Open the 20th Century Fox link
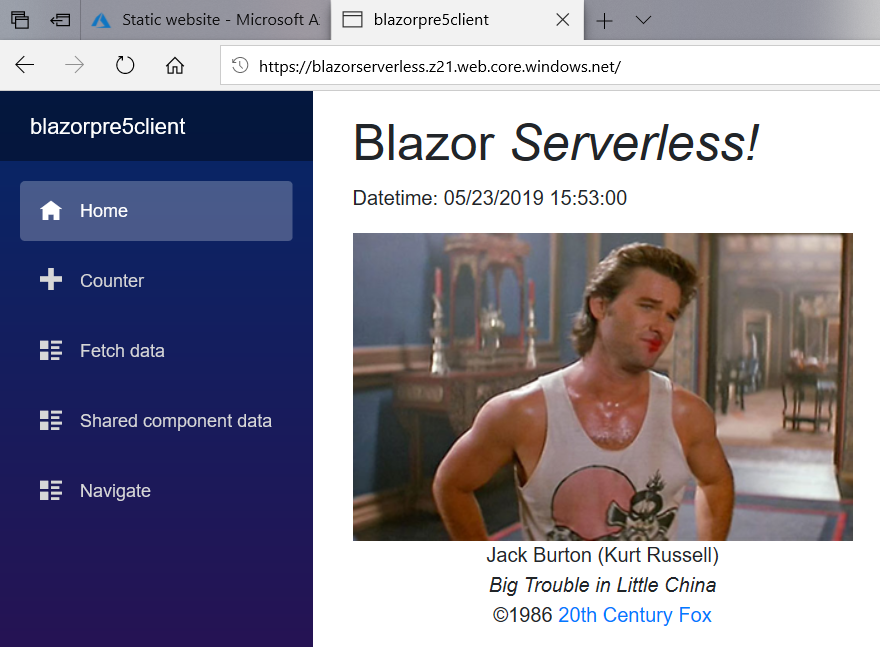 [635, 616]
